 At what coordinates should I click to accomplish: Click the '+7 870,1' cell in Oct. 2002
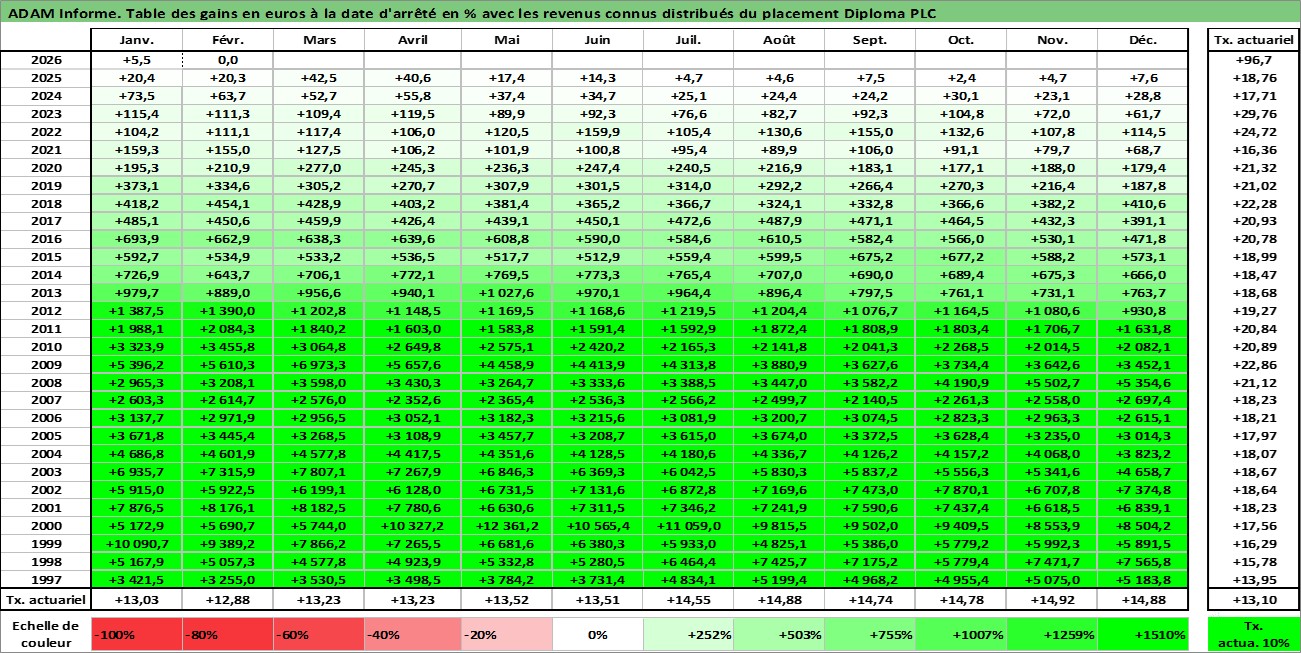click(x=961, y=491)
